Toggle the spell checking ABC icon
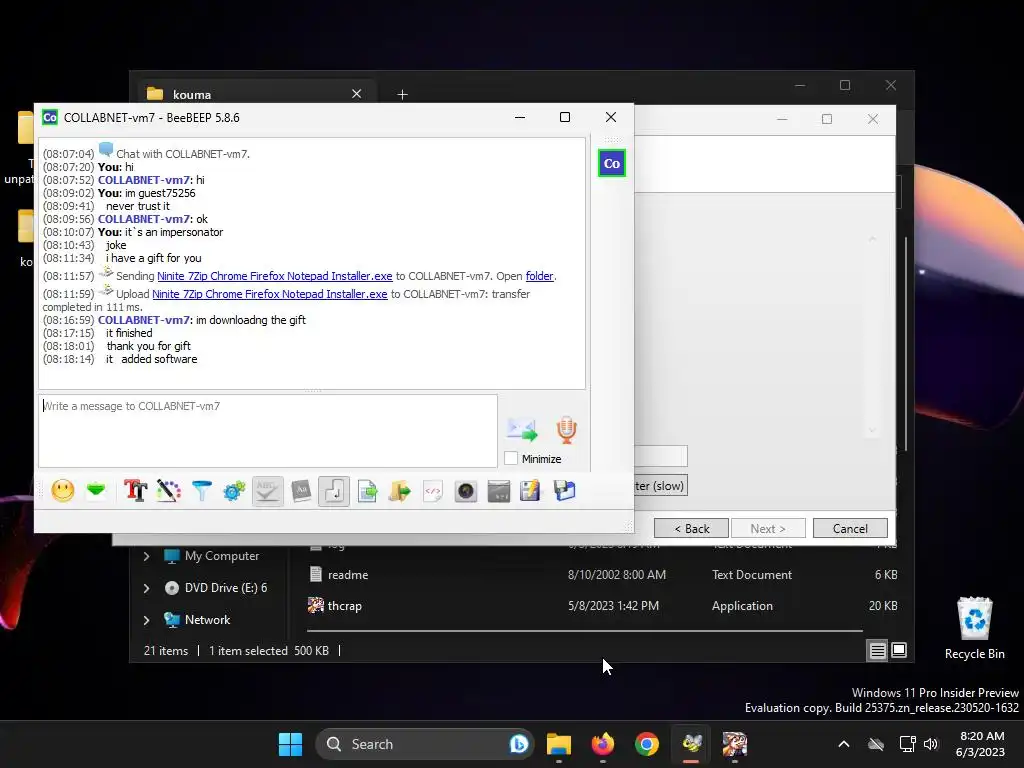Image resolution: width=1024 pixels, height=768 pixels. tap(267, 491)
